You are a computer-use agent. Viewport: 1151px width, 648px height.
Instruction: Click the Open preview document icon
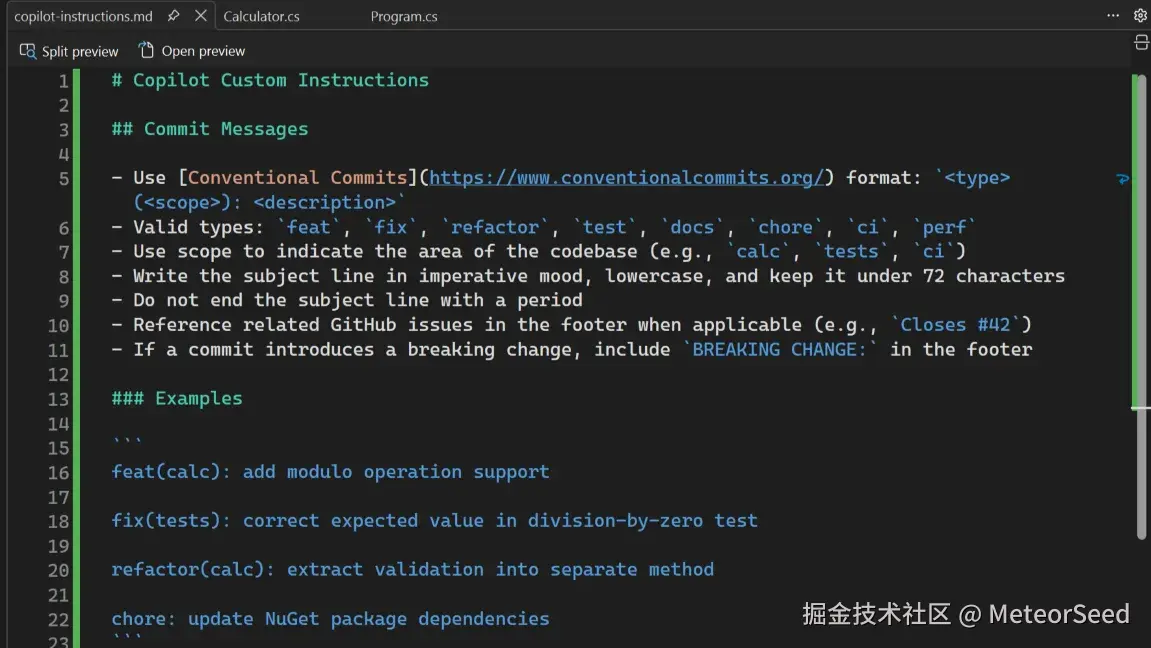(146, 50)
